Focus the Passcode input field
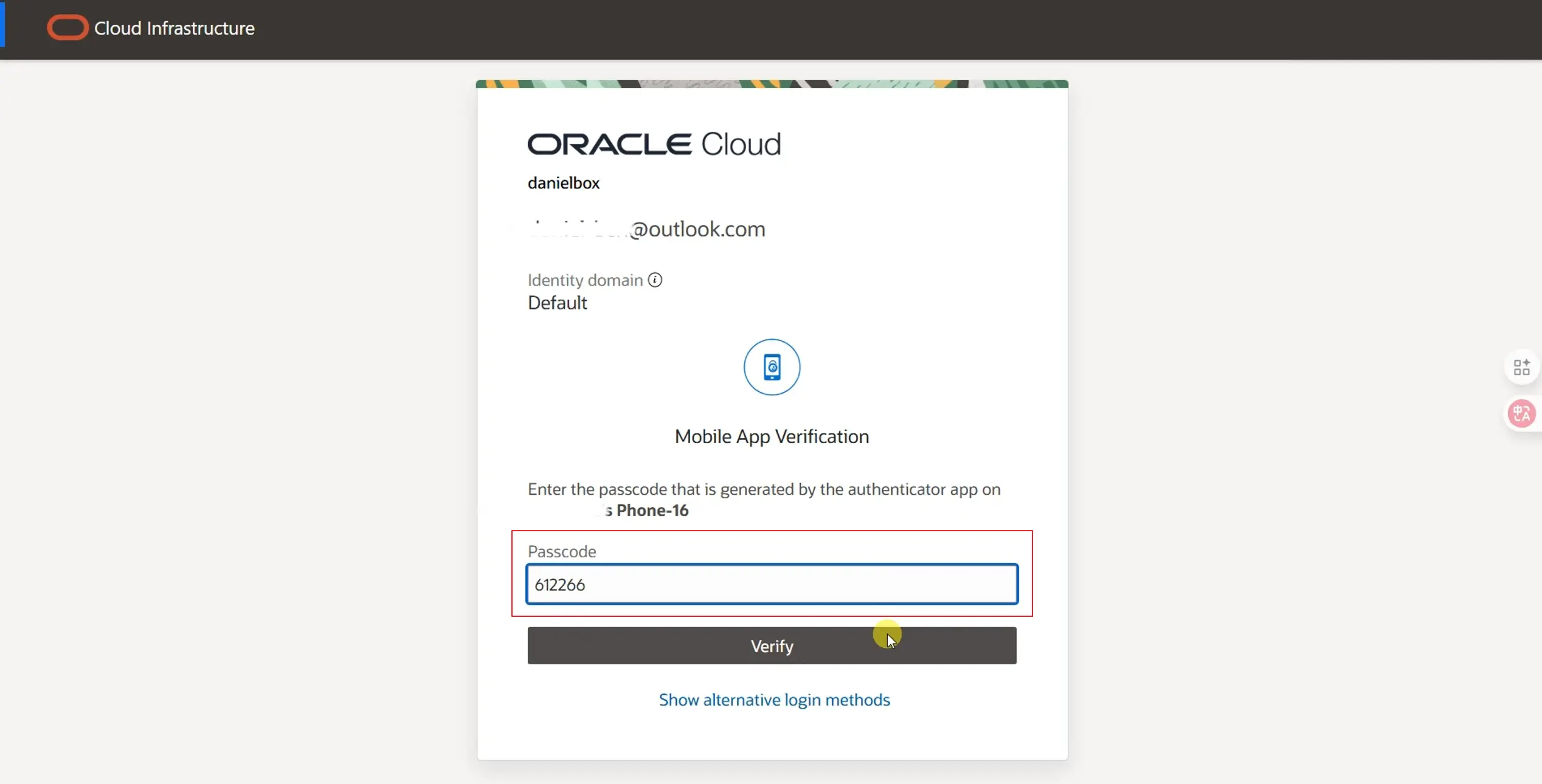Image resolution: width=1542 pixels, height=784 pixels. click(x=772, y=584)
